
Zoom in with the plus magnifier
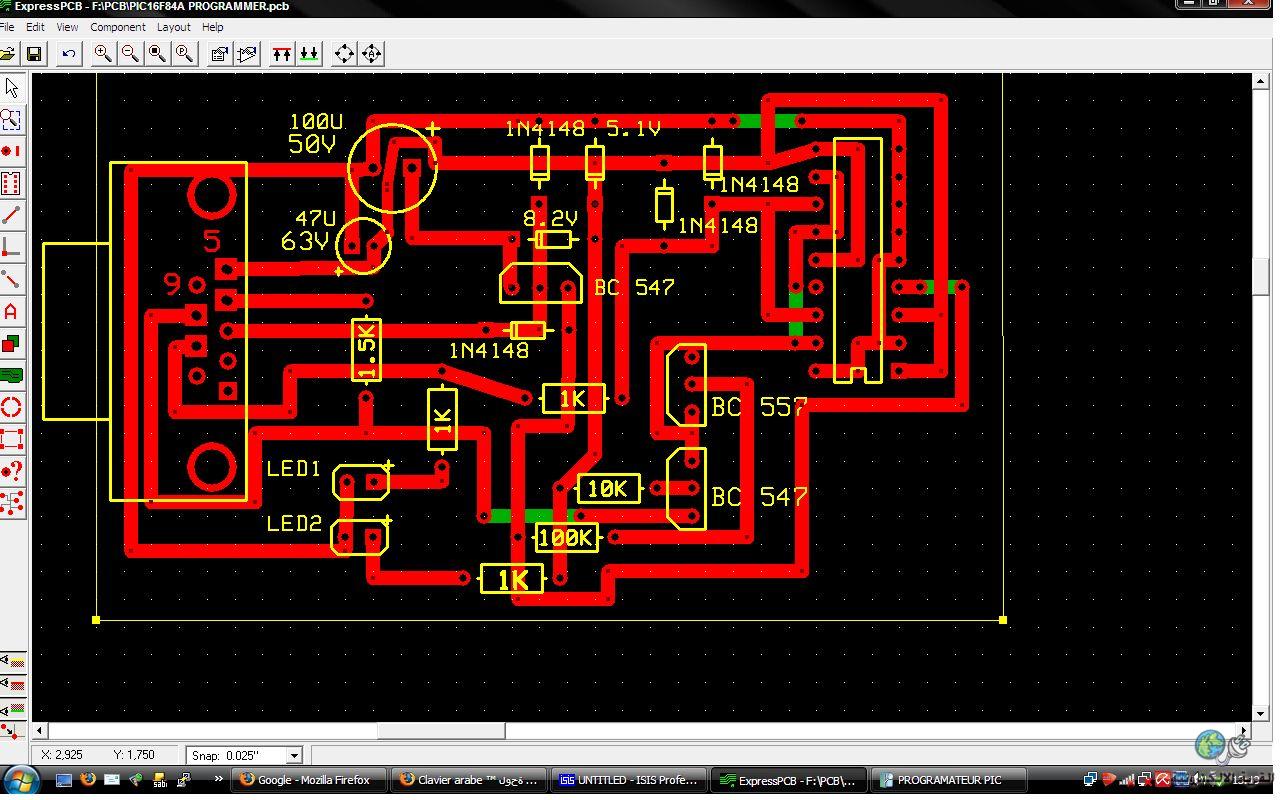click(103, 54)
